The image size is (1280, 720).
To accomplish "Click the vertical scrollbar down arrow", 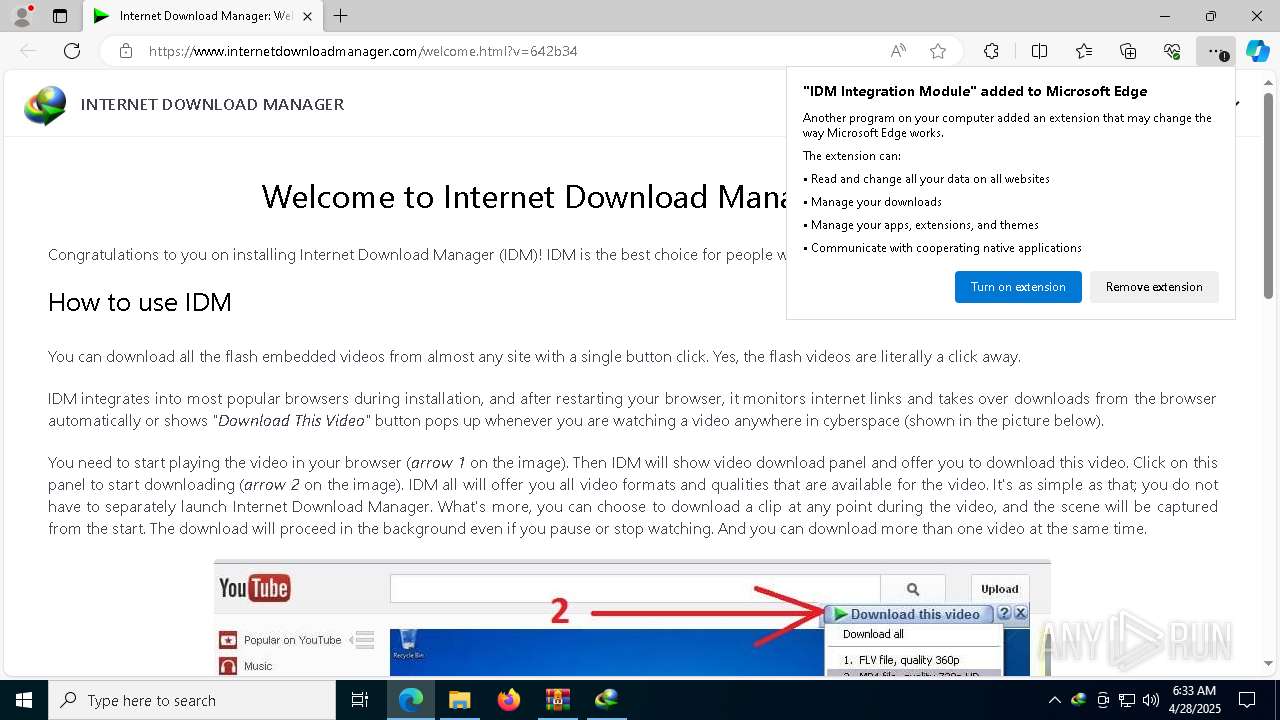I will coord(1268,663).
